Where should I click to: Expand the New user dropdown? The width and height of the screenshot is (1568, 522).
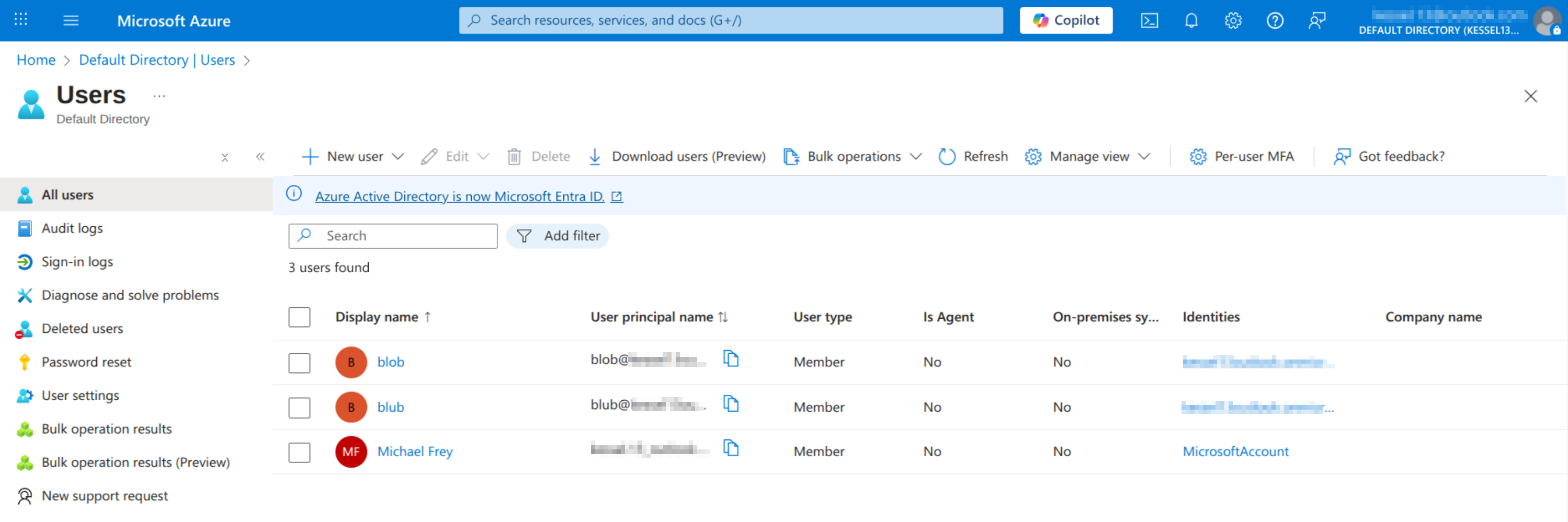(398, 156)
